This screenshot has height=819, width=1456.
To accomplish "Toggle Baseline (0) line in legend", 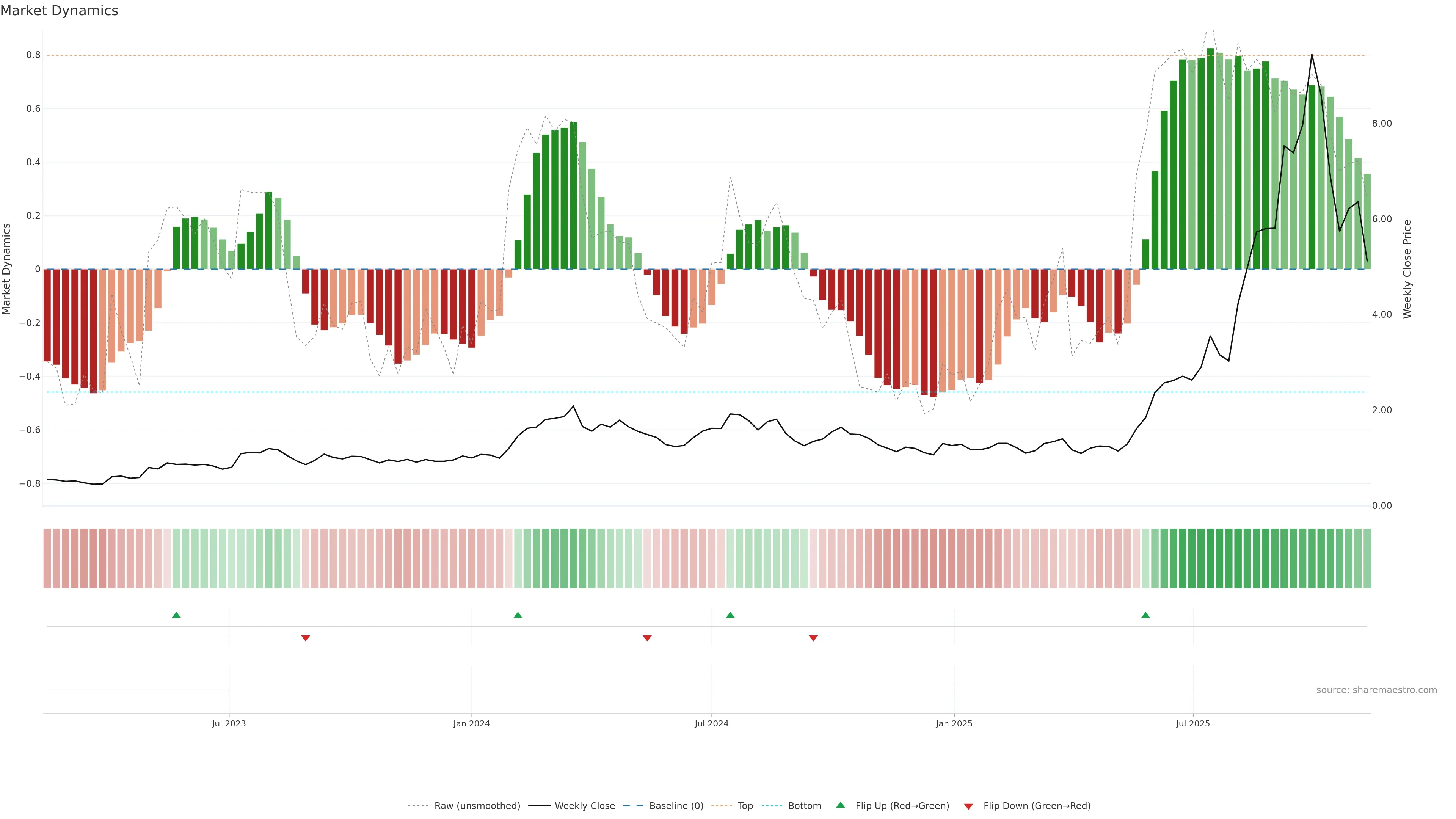I will click(676, 806).
